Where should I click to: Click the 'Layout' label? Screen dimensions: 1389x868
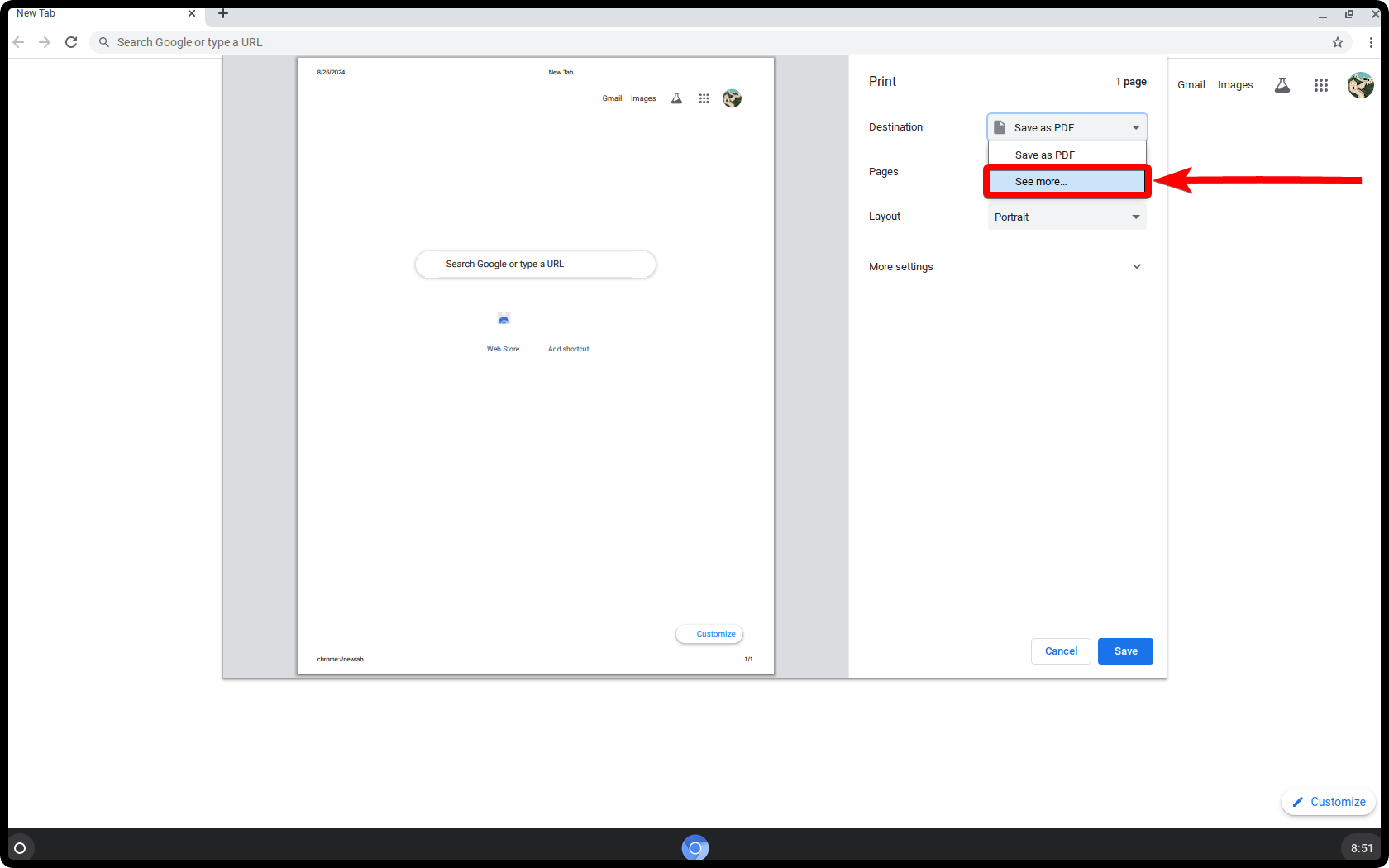coord(885,217)
